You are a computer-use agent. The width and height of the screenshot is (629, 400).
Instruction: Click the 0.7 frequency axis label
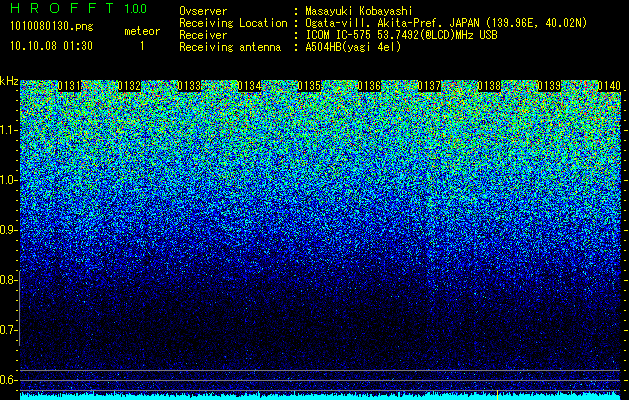pos(9,330)
